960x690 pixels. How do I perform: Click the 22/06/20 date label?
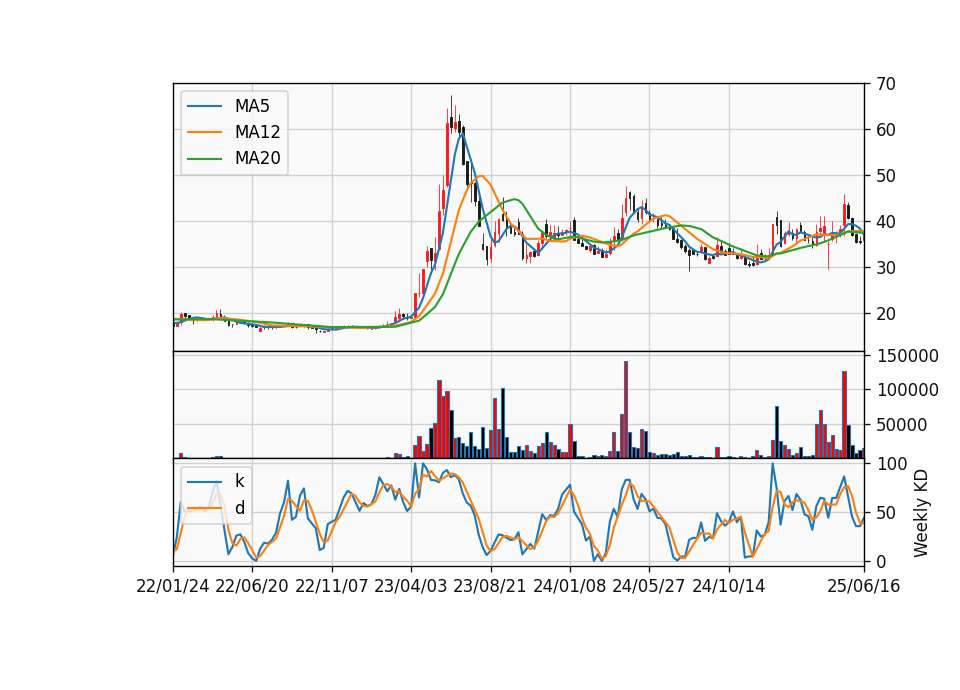[x=252, y=586]
